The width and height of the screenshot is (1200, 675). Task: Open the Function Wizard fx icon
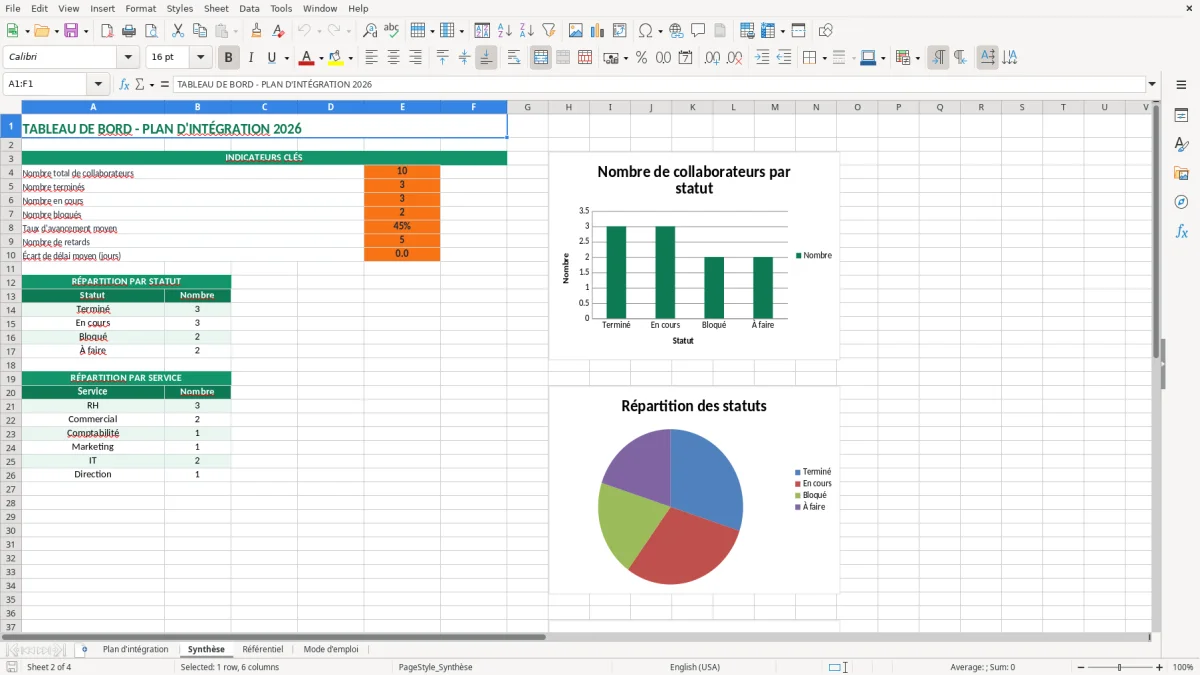pyautogui.click(x=125, y=85)
